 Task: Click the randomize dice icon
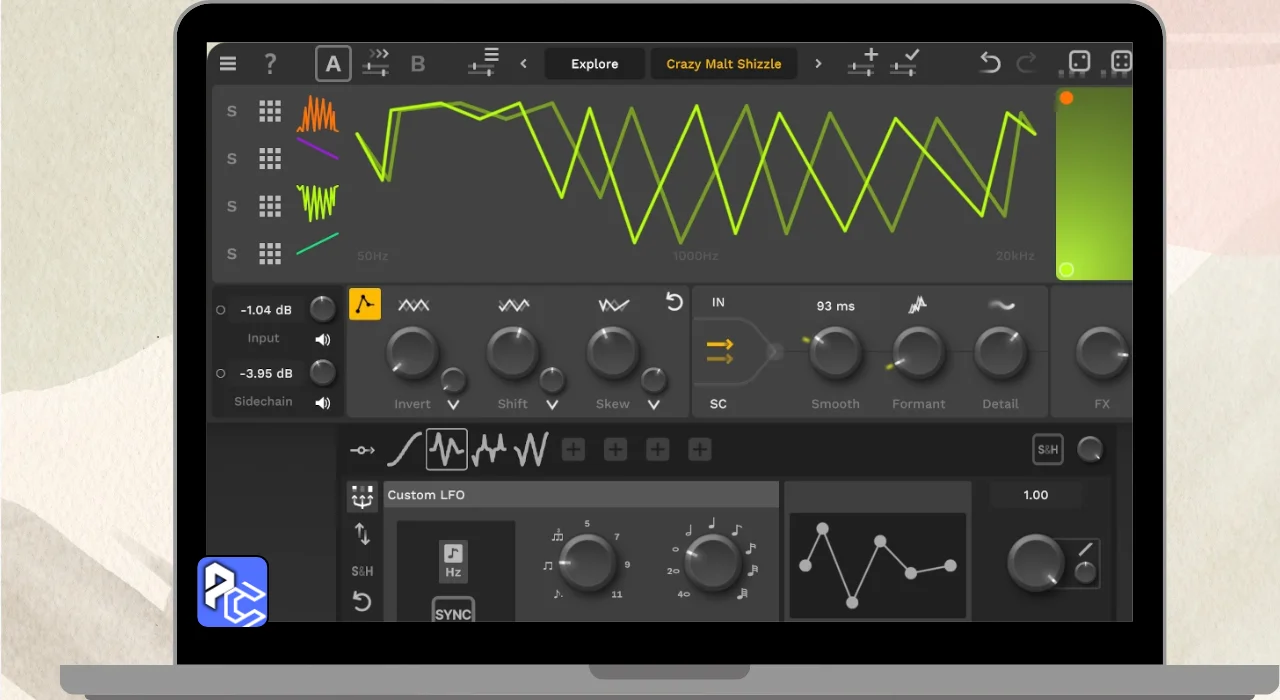pos(1079,63)
